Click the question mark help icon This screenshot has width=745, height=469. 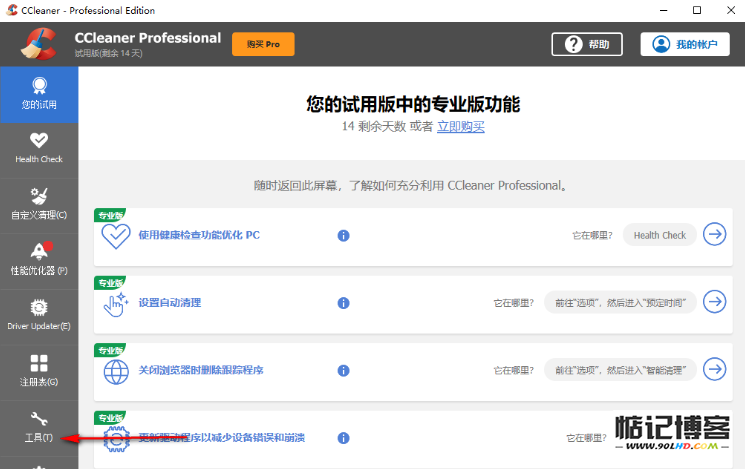coord(573,44)
